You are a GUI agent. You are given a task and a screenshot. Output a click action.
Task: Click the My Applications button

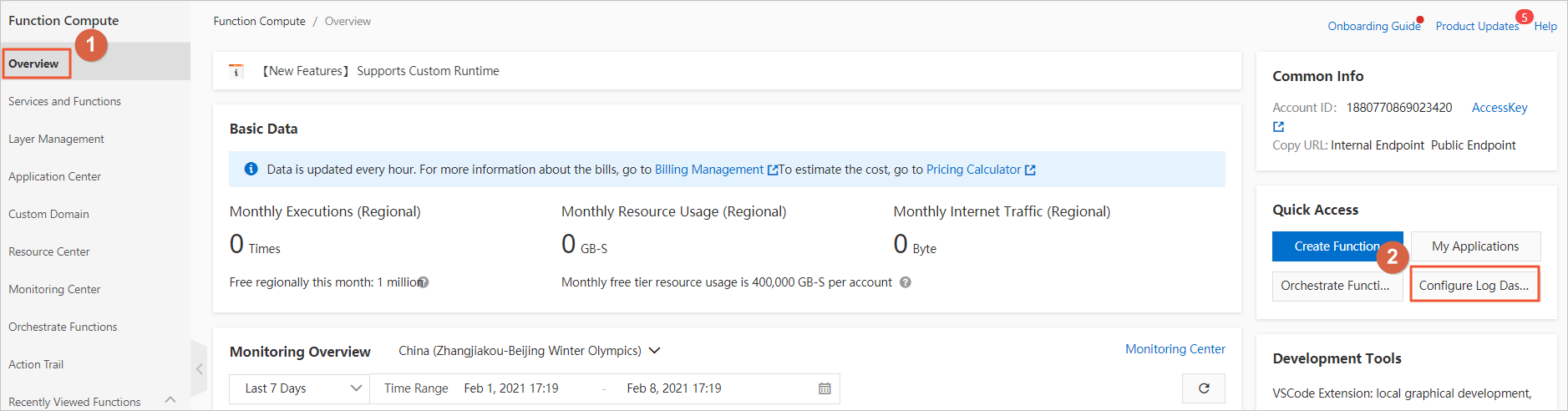pyautogui.click(x=1474, y=246)
